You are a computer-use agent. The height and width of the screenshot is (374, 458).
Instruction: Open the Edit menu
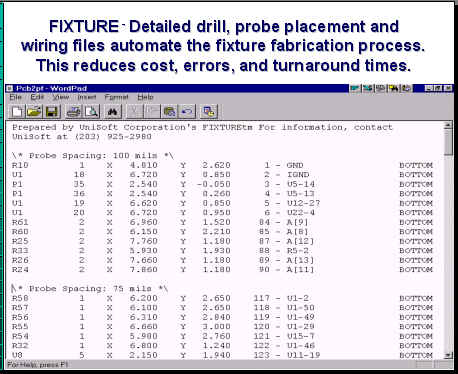pos(37,97)
